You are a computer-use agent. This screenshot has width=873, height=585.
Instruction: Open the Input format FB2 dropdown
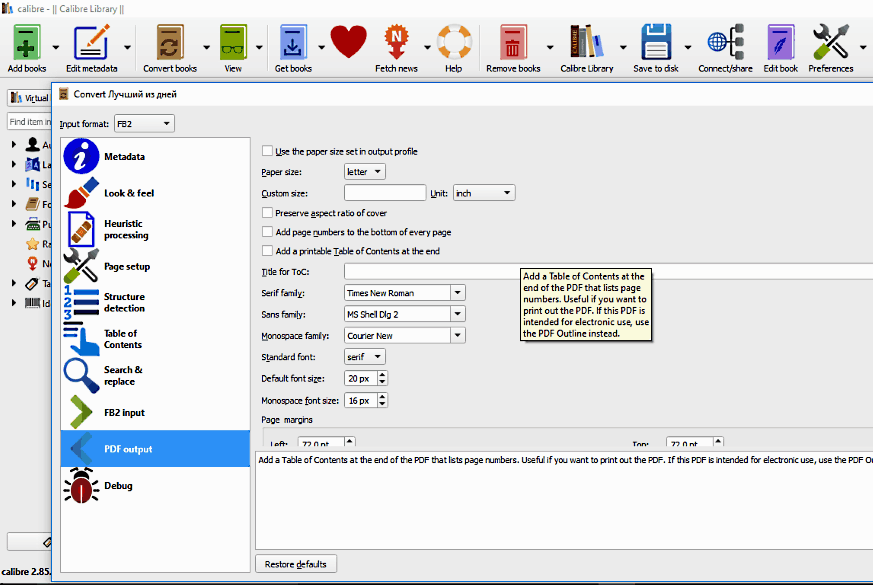144,124
